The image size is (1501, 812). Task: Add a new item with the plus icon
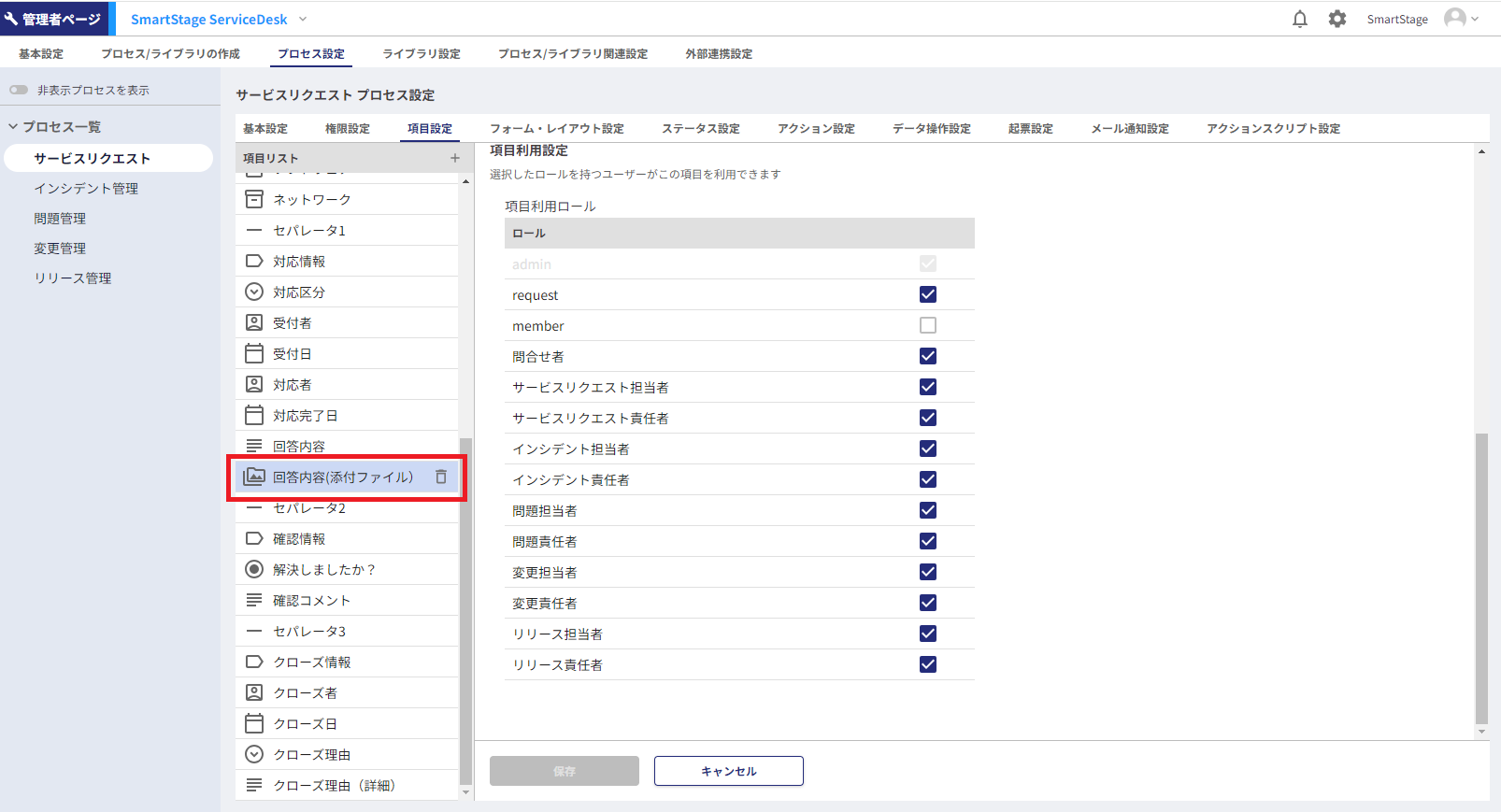point(455,158)
